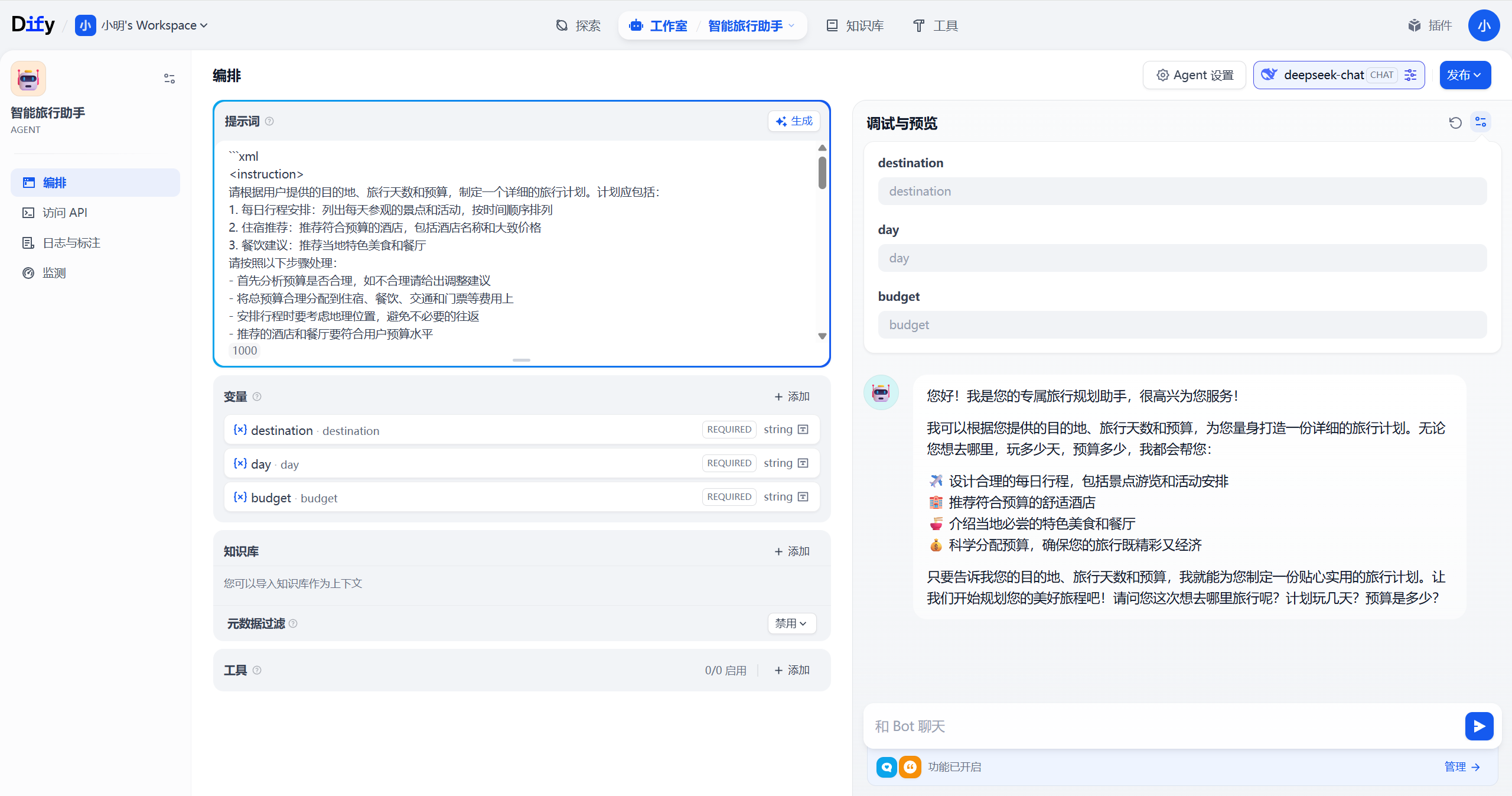Click the app settings icon beside robot avatar
This screenshot has width=1512, height=796.
[169, 79]
